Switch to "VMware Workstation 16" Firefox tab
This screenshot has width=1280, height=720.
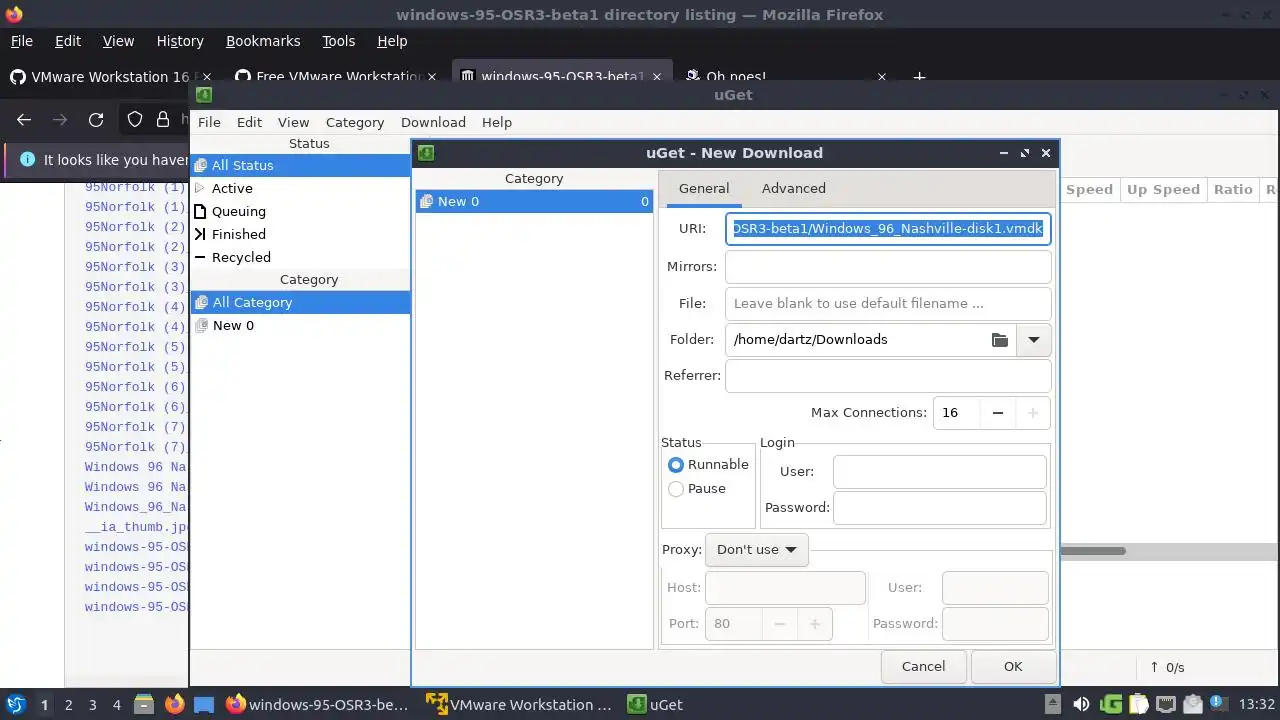coord(110,76)
